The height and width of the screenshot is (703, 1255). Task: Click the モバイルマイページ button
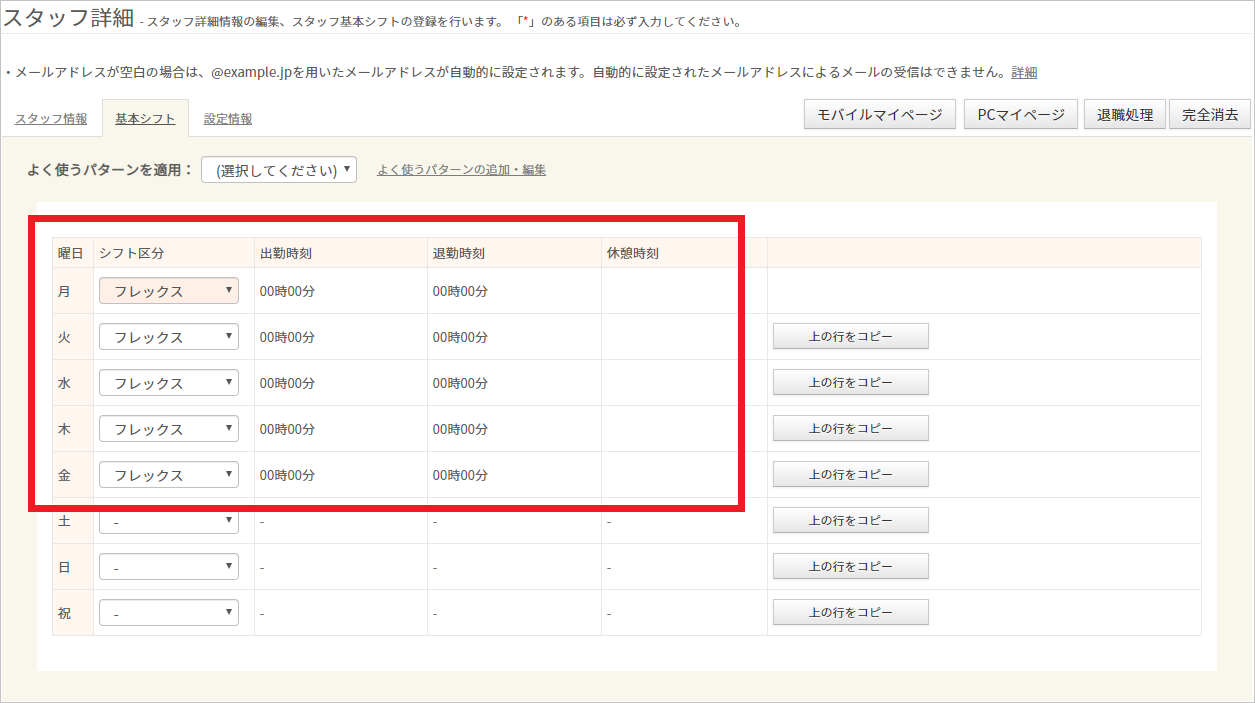(x=880, y=115)
